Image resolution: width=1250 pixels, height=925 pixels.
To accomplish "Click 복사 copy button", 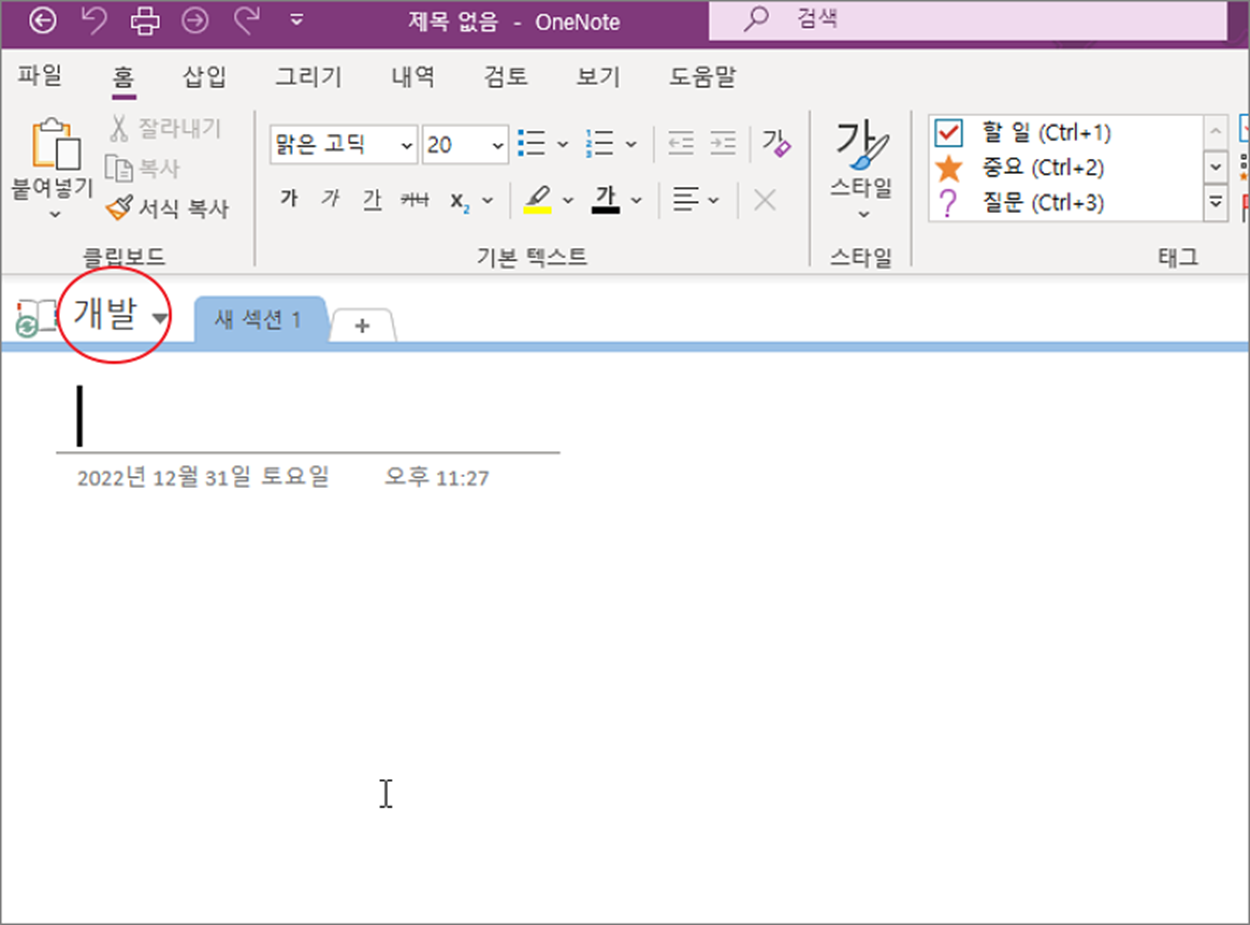I will pos(143,168).
